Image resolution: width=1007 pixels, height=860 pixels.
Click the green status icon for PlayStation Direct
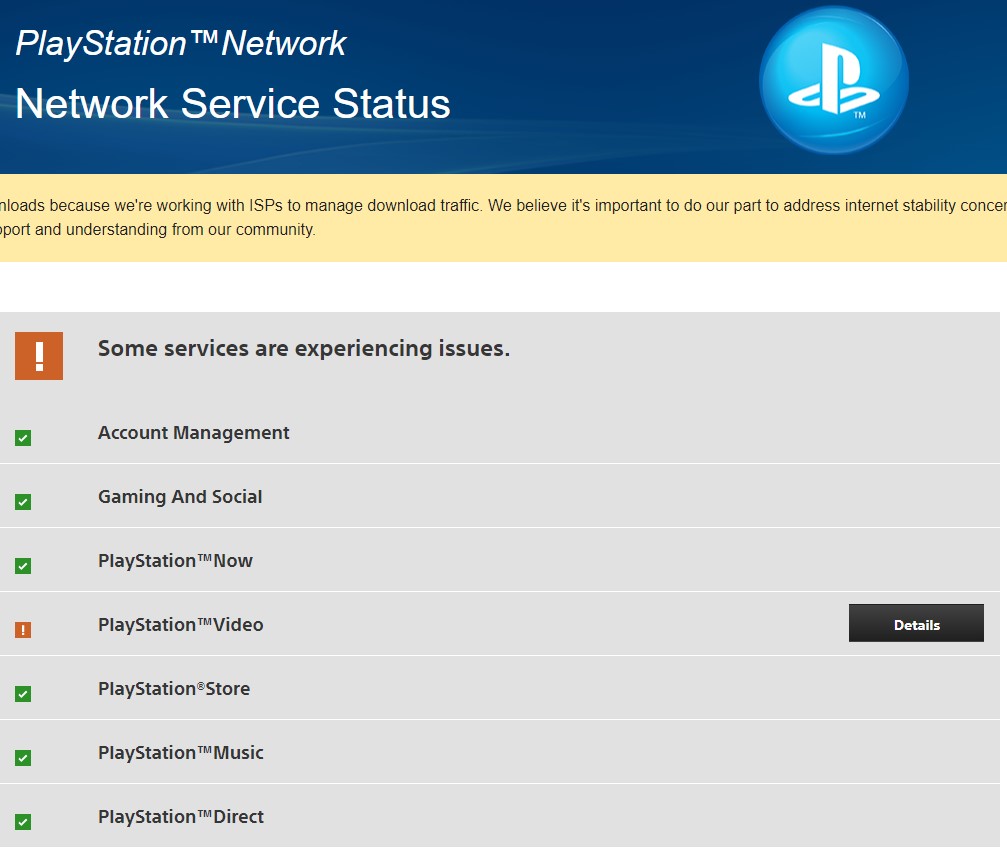pyautogui.click(x=23, y=822)
